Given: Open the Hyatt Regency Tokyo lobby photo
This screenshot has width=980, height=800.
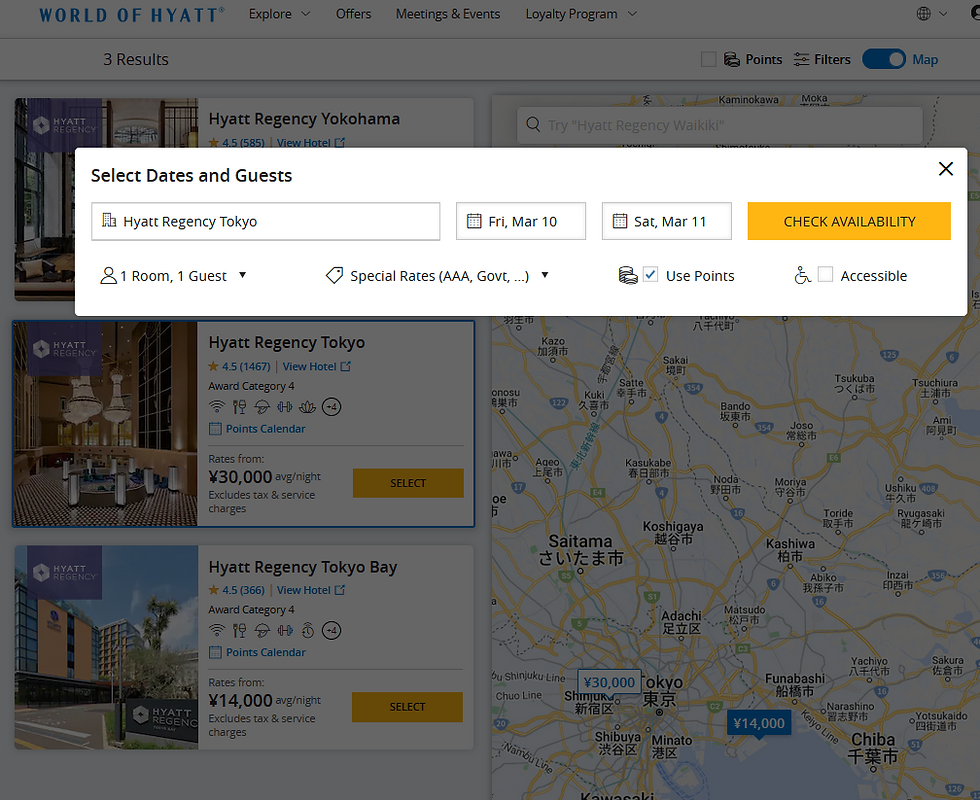Looking at the screenshot, I should coord(106,424).
